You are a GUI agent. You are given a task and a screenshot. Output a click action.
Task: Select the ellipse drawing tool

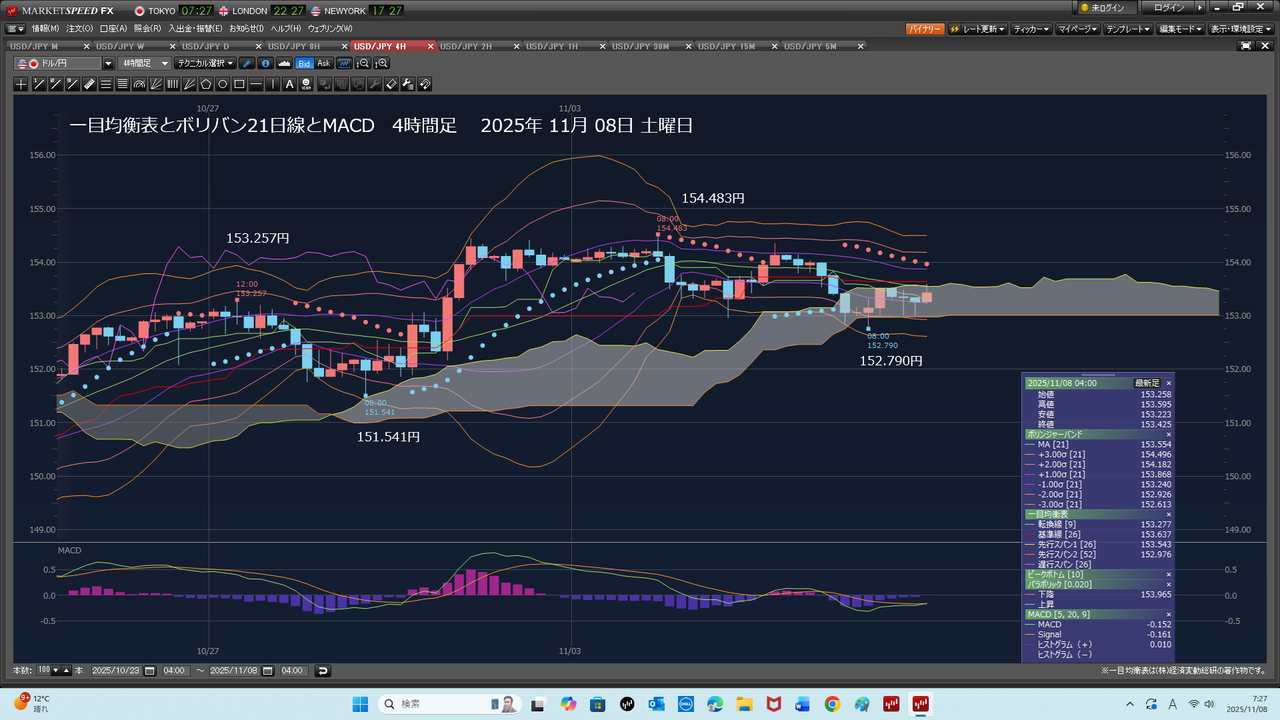(223, 84)
